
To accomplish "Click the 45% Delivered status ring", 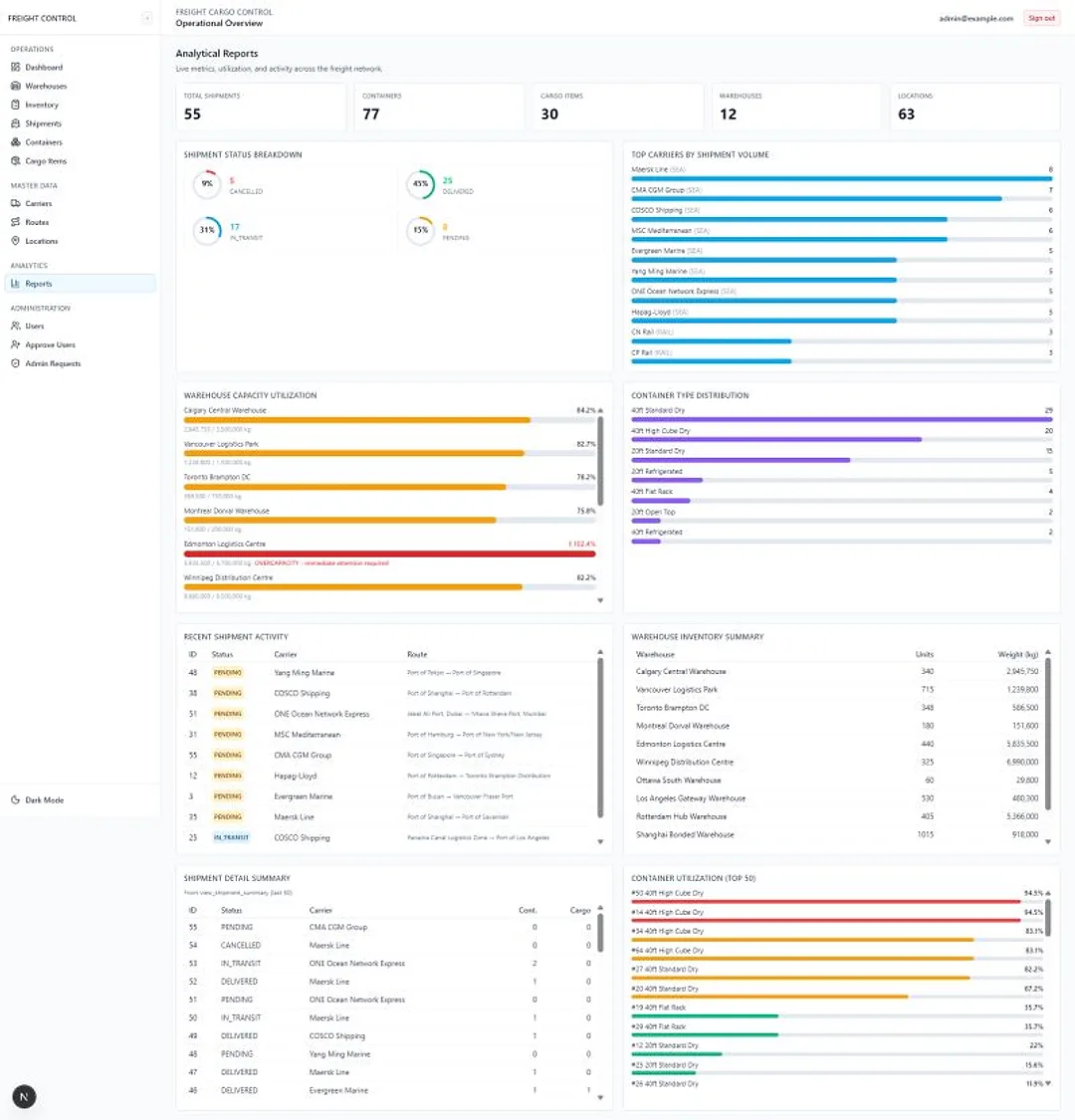I will [421, 183].
